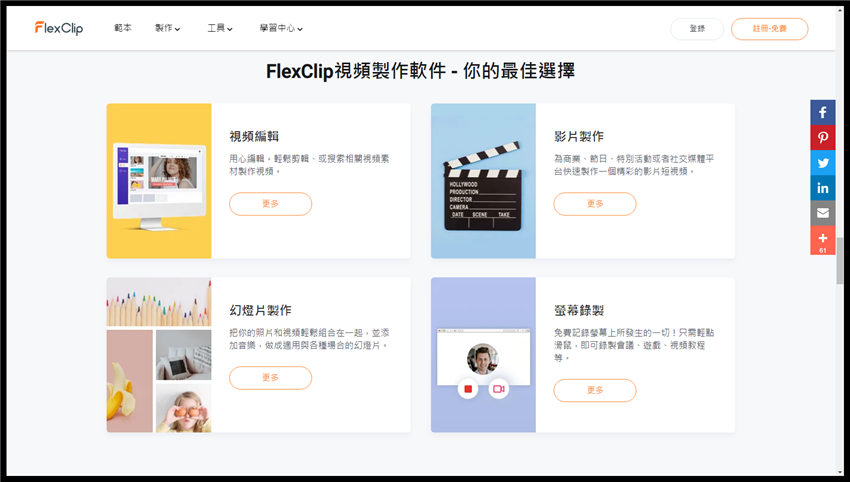This screenshot has width=850, height=482.
Task: Click the 螢幕錄製 card title
Action: pyautogui.click(x=578, y=311)
